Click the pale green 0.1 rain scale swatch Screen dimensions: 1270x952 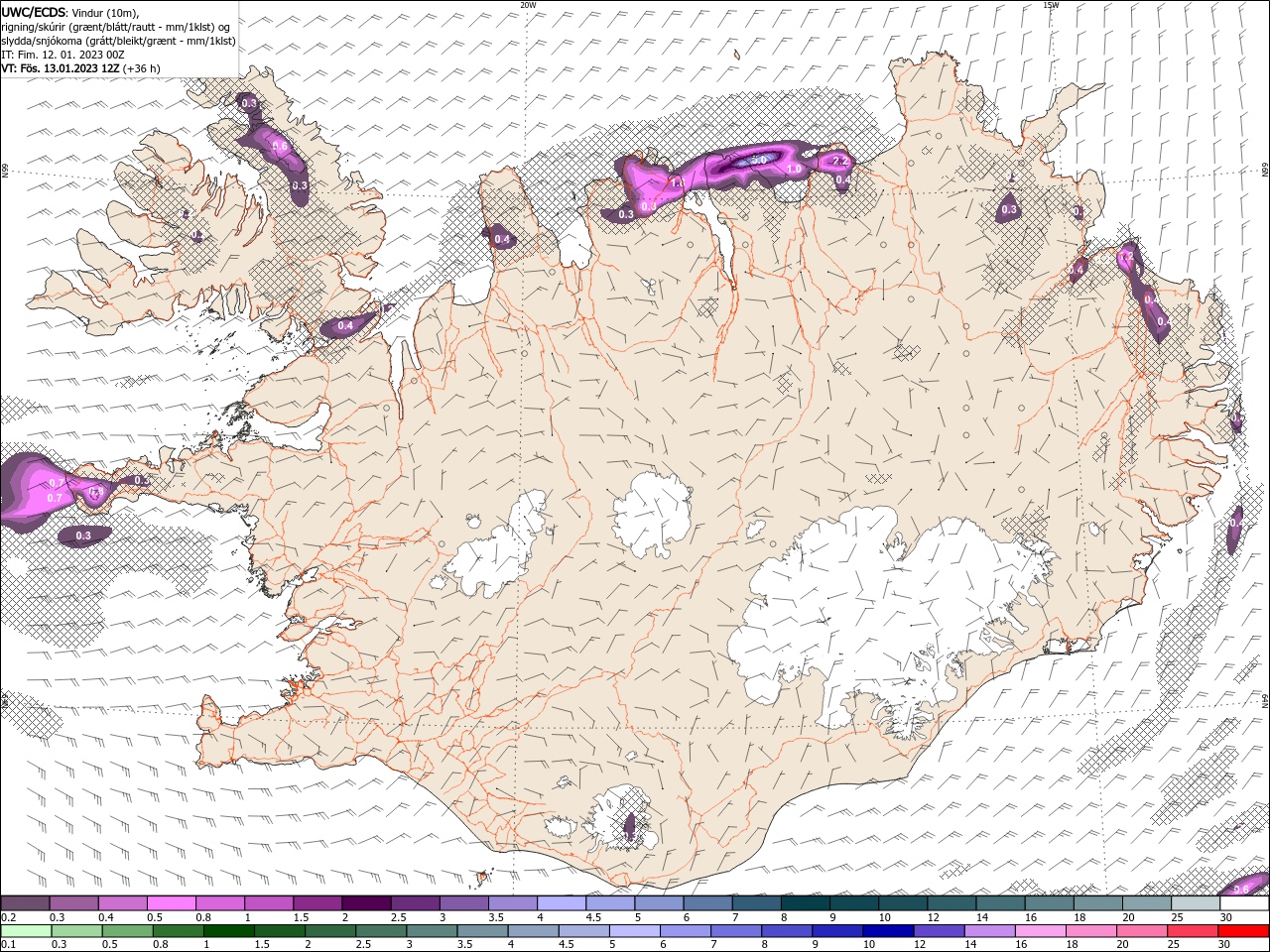tap(26, 931)
